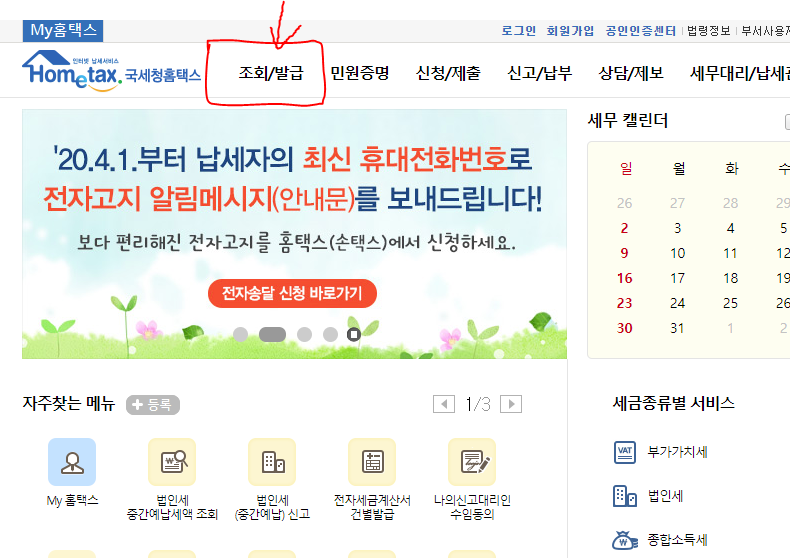Select day 17 in the calendar

pos(678,278)
